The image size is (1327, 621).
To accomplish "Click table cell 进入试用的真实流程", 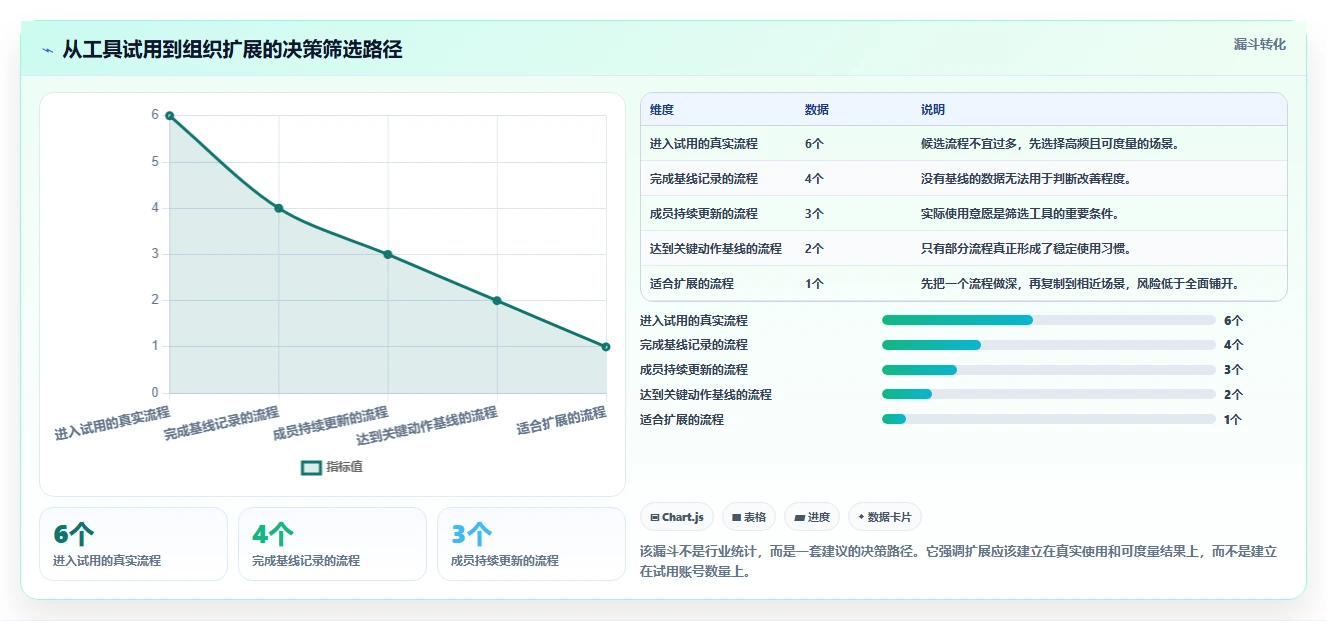I will point(704,144).
